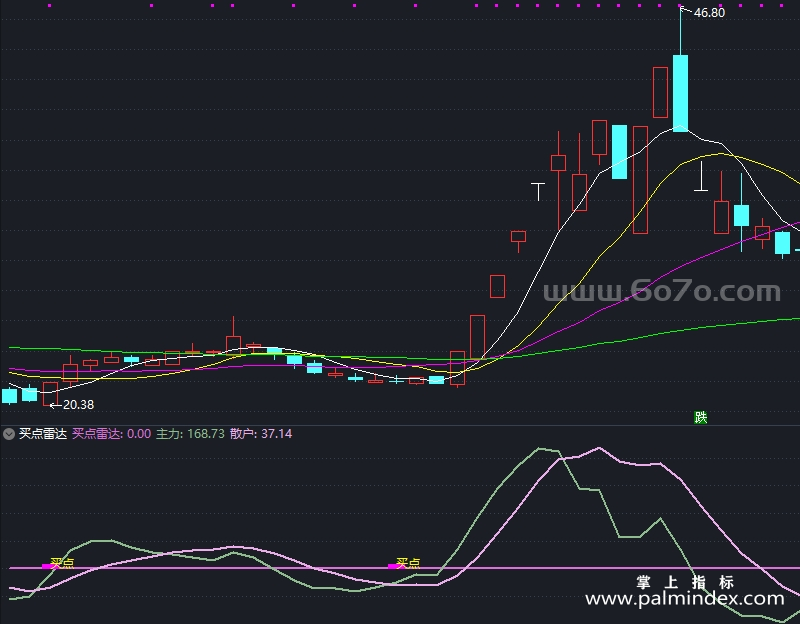
Task: Select the white inverted-T candle after peak
Action: tap(701, 177)
